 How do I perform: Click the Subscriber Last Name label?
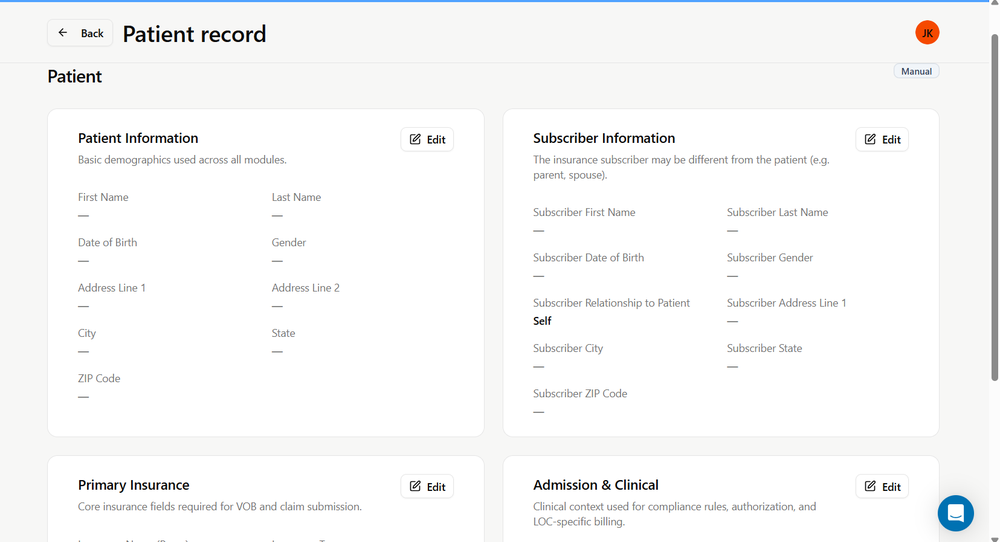point(777,212)
